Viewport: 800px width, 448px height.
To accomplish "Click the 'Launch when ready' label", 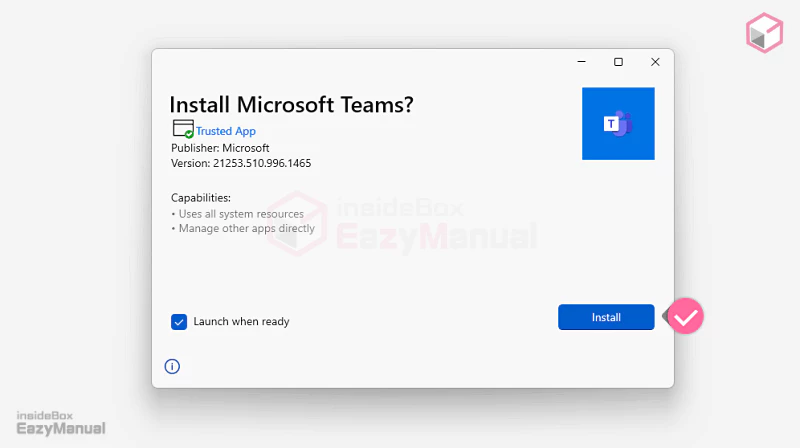I will pyautogui.click(x=241, y=321).
